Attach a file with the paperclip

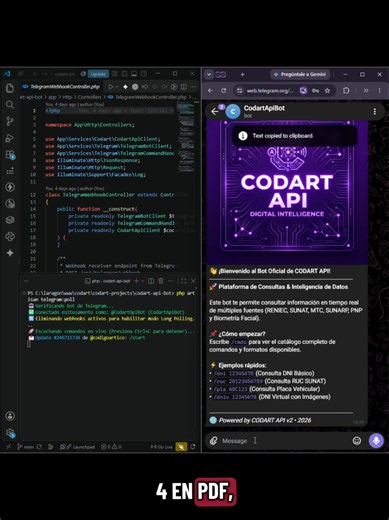click(x=214, y=441)
